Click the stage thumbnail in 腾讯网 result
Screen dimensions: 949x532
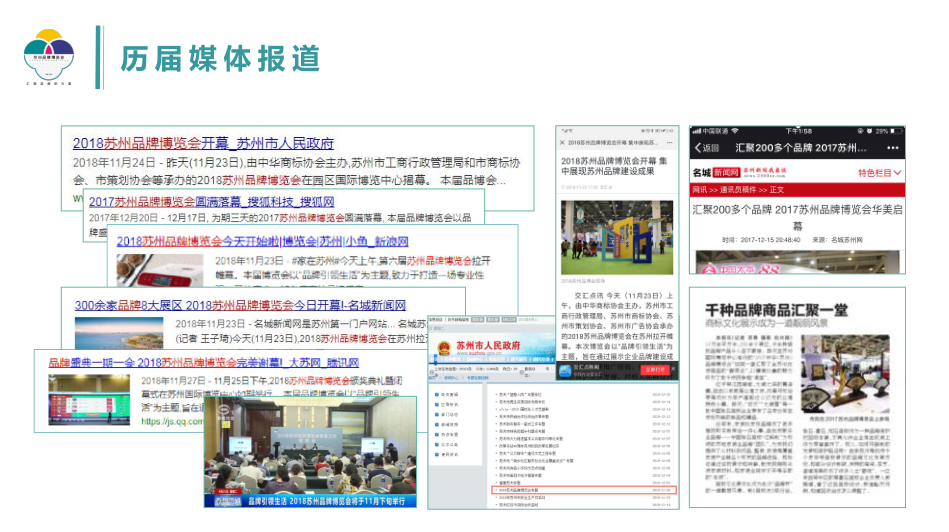point(89,400)
